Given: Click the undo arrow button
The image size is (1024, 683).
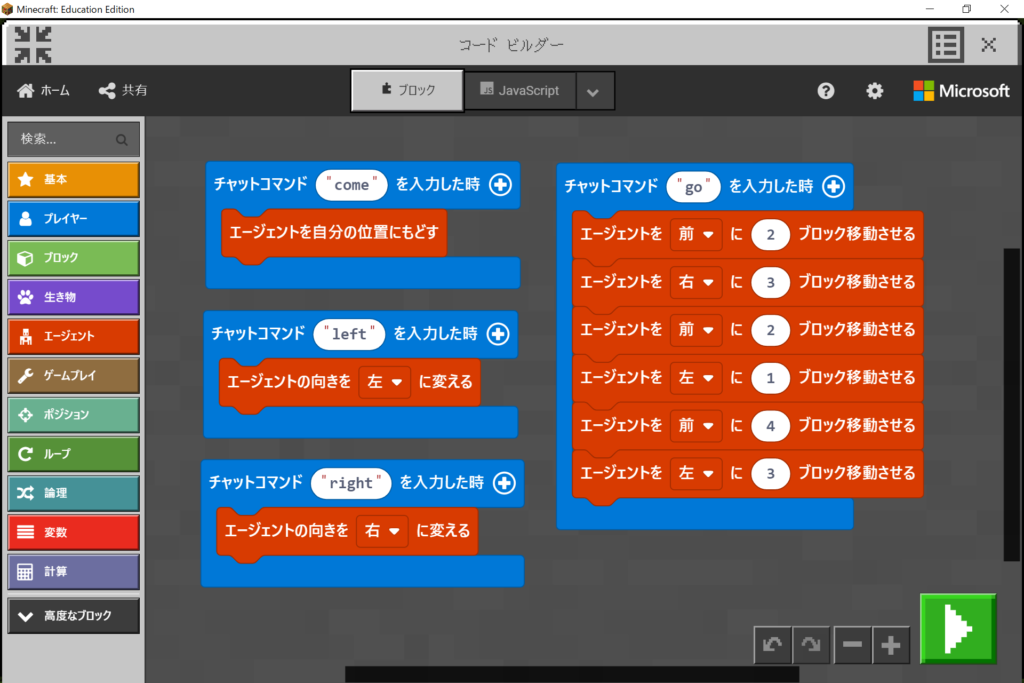Looking at the screenshot, I should 772,646.
